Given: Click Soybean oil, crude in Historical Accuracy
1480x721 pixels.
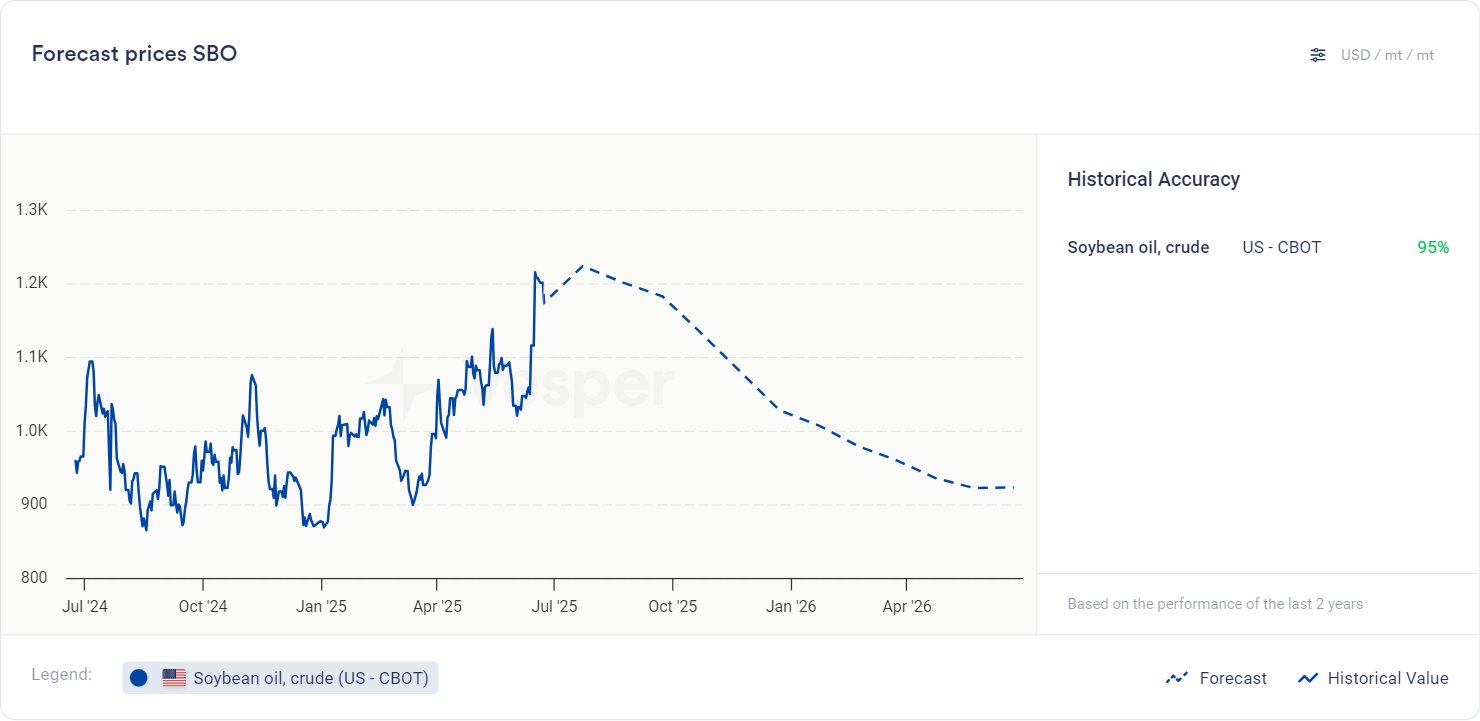Looking at the screenshot, I should pos(1138,247).
